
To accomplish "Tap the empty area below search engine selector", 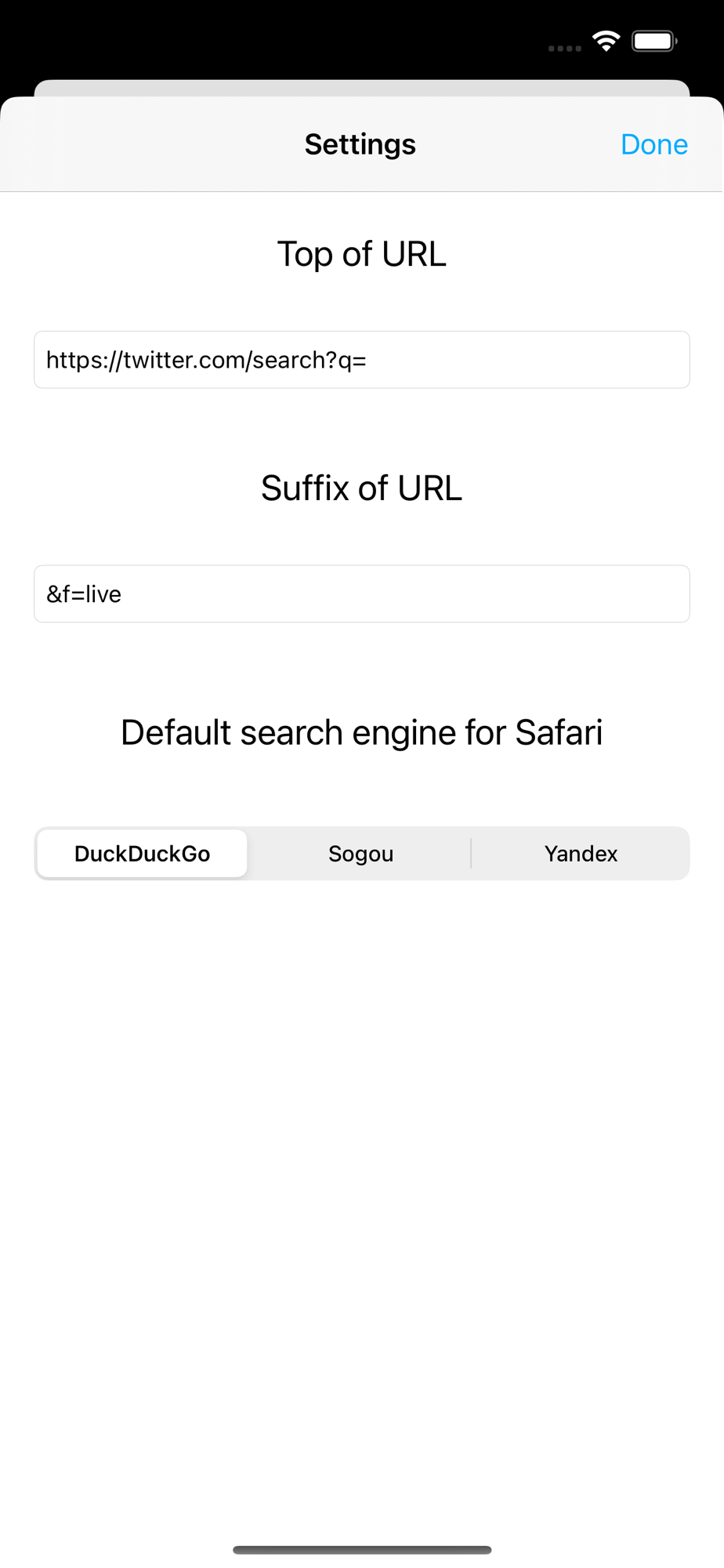I will click(x=362, y=1207).
